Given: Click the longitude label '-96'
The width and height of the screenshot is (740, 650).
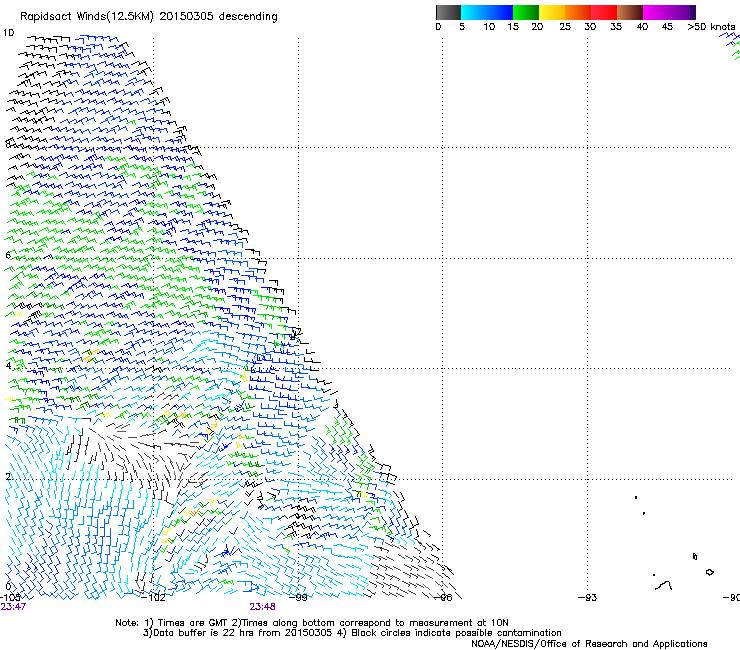Looking at the screenshot, I should [x=443, y=598].
